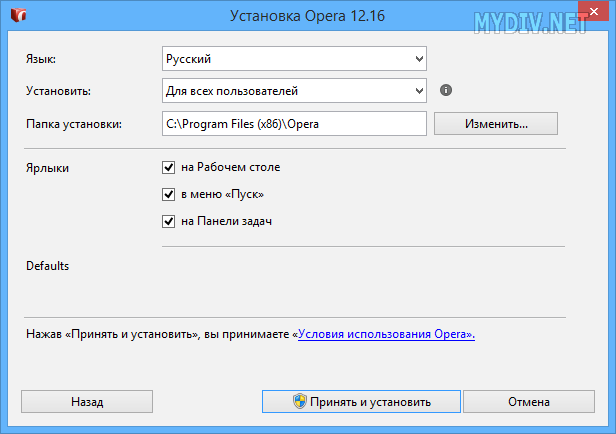Click the Opera installer icon in title bar

18,15
